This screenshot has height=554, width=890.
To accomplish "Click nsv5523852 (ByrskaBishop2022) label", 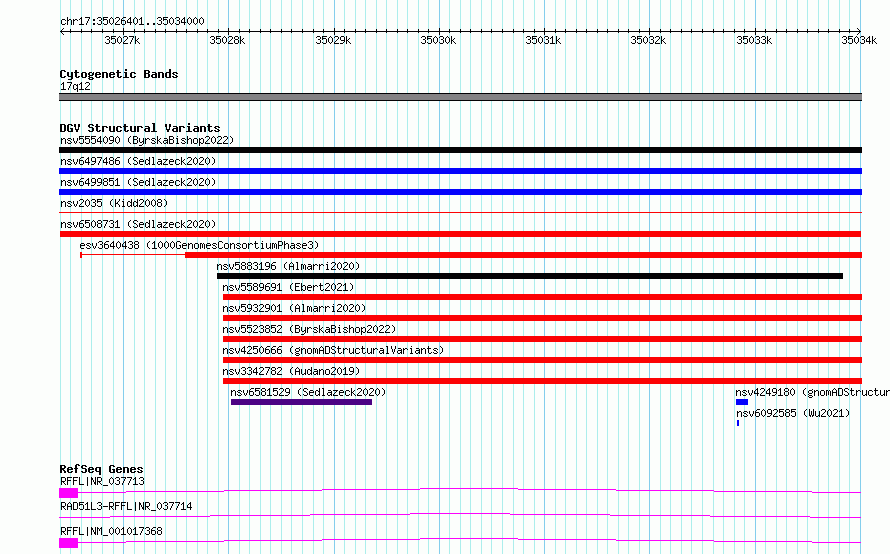I will (x=309, y=329).
